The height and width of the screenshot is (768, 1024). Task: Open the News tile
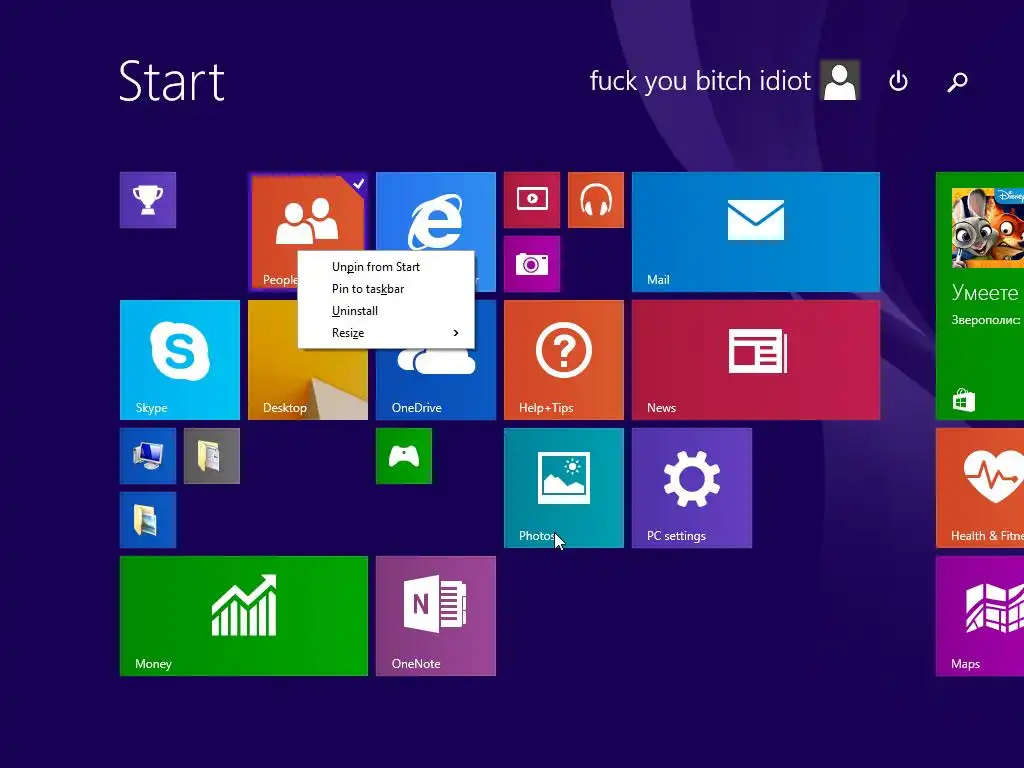(756, 360)
